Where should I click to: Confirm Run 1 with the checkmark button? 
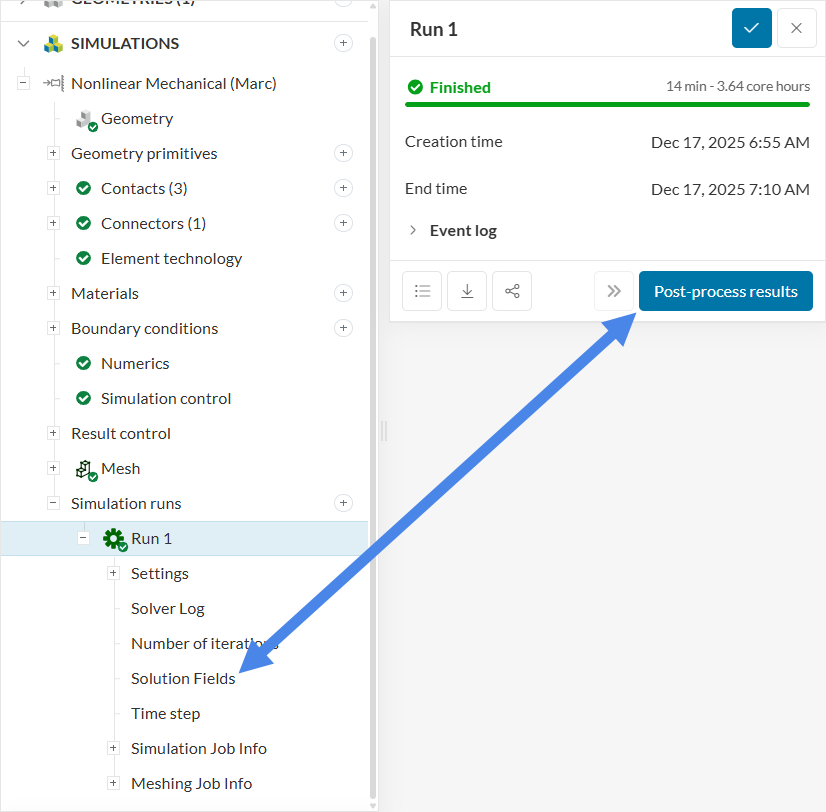click(751, 28)
